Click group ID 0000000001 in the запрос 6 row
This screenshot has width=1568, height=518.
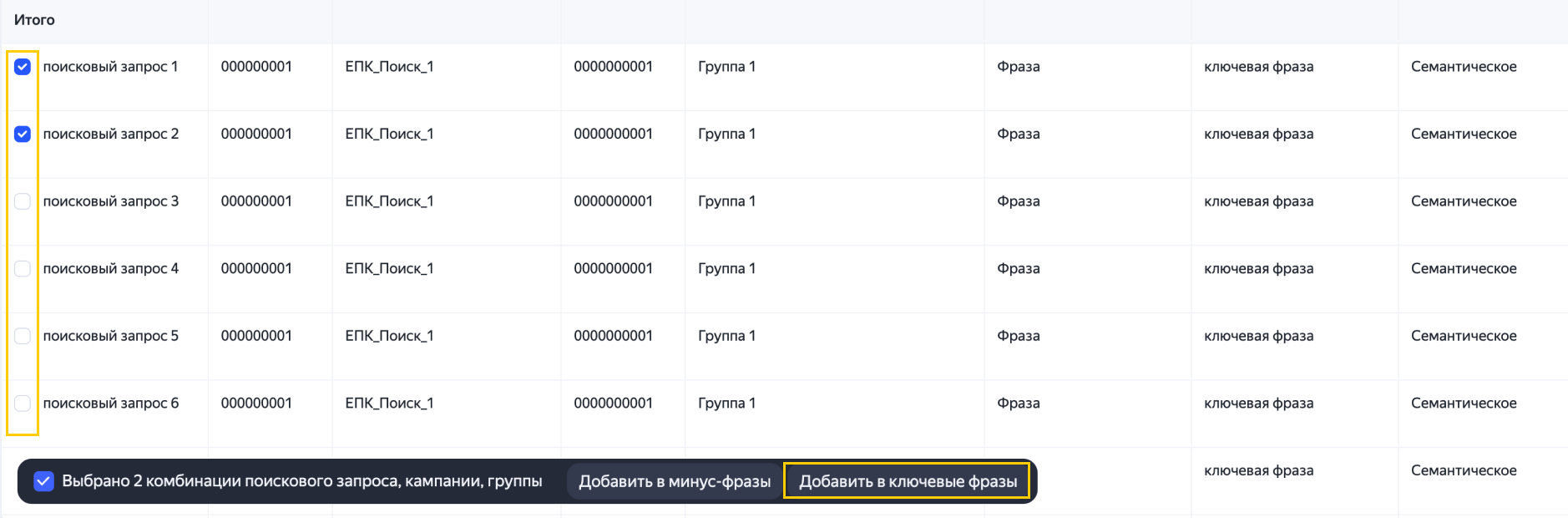pos(613,404)
